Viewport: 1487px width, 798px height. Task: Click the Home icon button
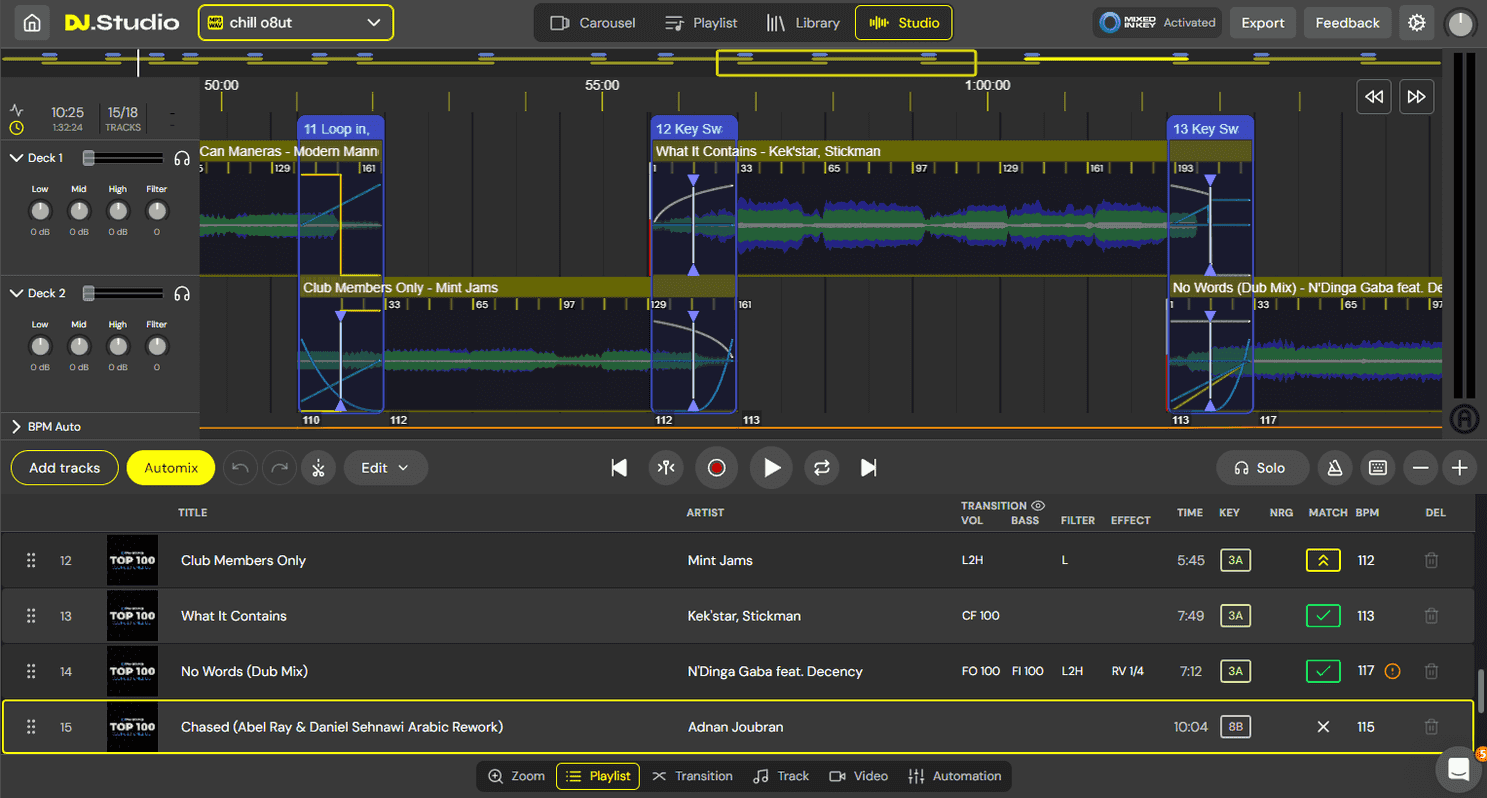[33, 22]
